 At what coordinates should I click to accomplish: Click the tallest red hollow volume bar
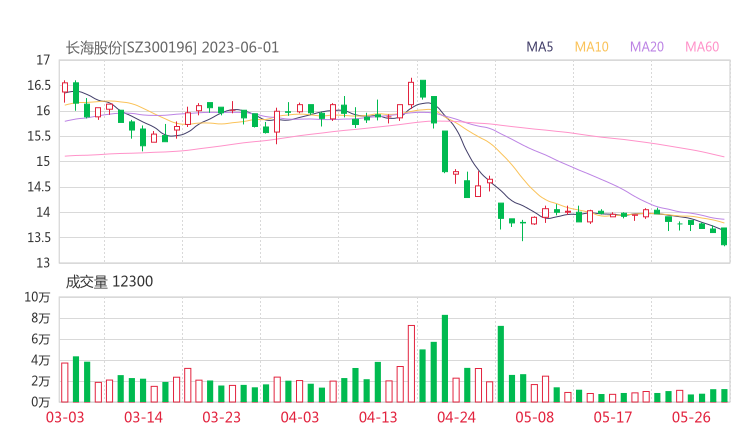(411, 364)
